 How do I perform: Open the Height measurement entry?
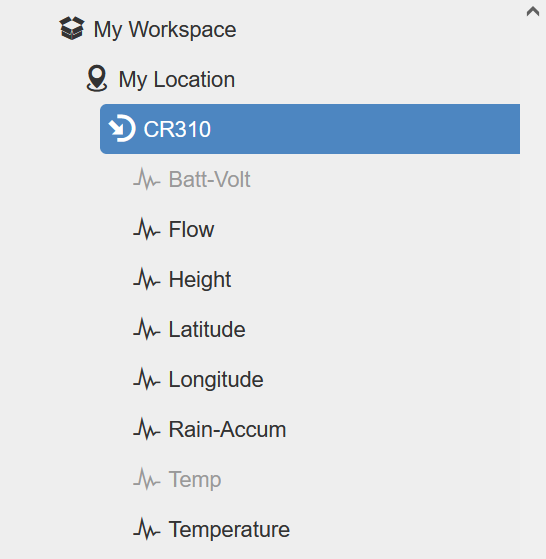coord(200,280)
